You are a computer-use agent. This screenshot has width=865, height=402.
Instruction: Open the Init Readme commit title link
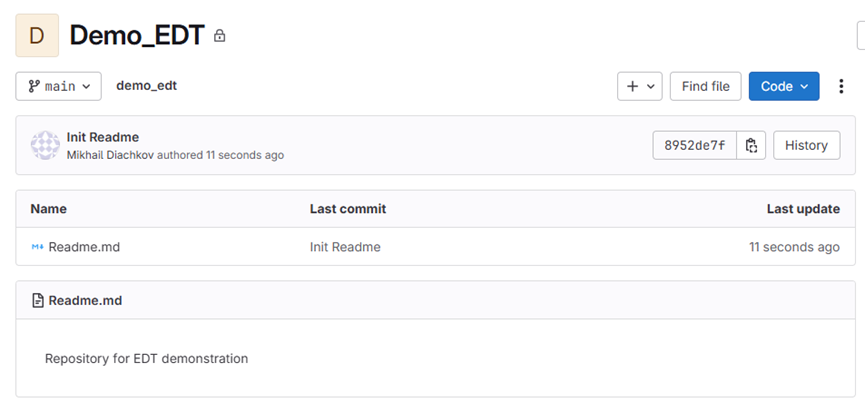(103, 137)
